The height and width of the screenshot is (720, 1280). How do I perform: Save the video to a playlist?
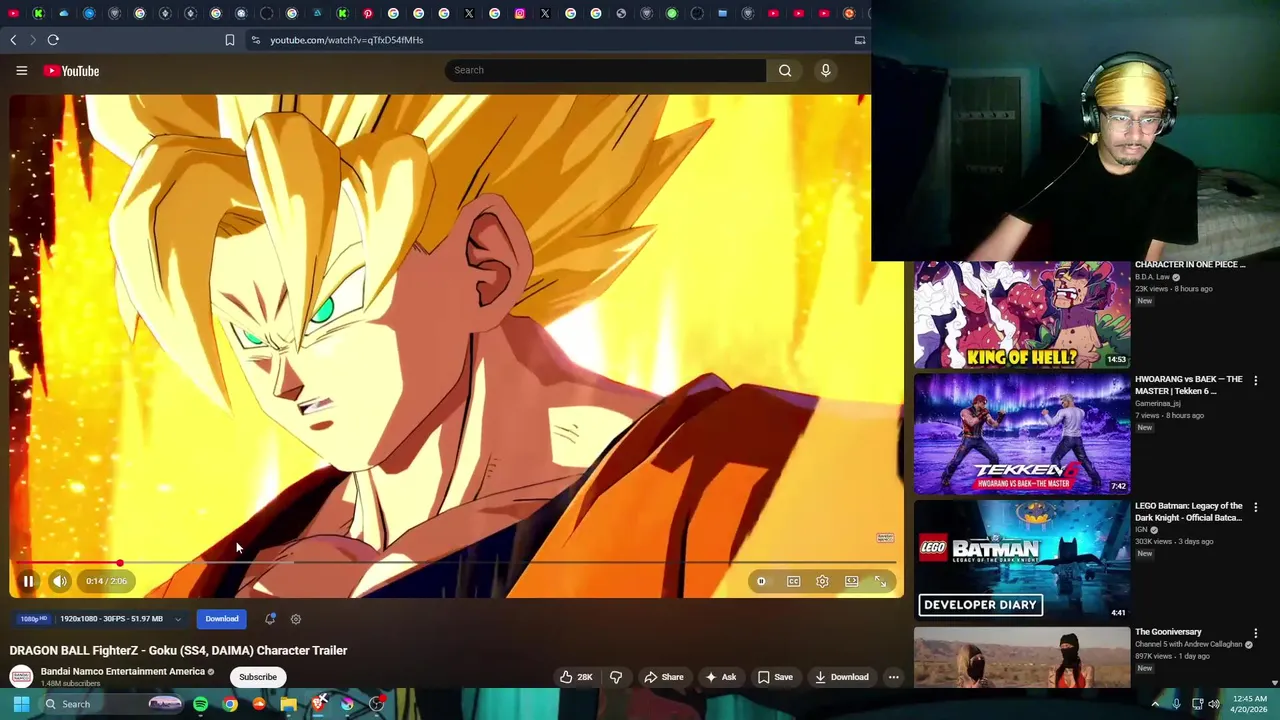pos(775,677)
